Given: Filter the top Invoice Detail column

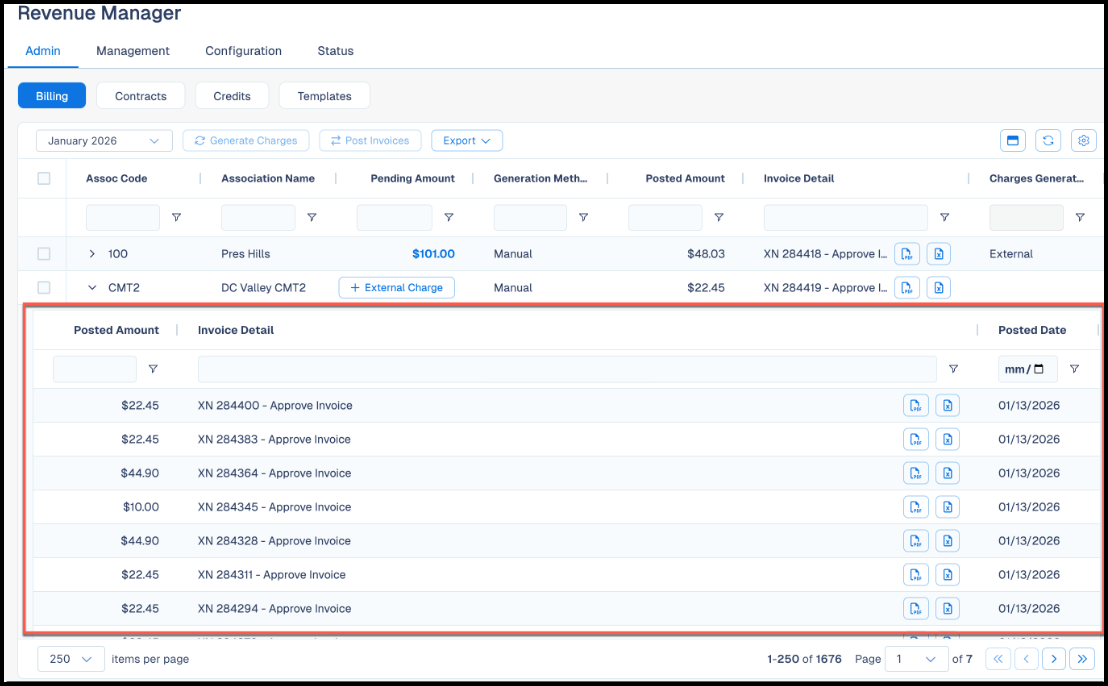Looking at the screenshot, I should [x=944, y=218].
